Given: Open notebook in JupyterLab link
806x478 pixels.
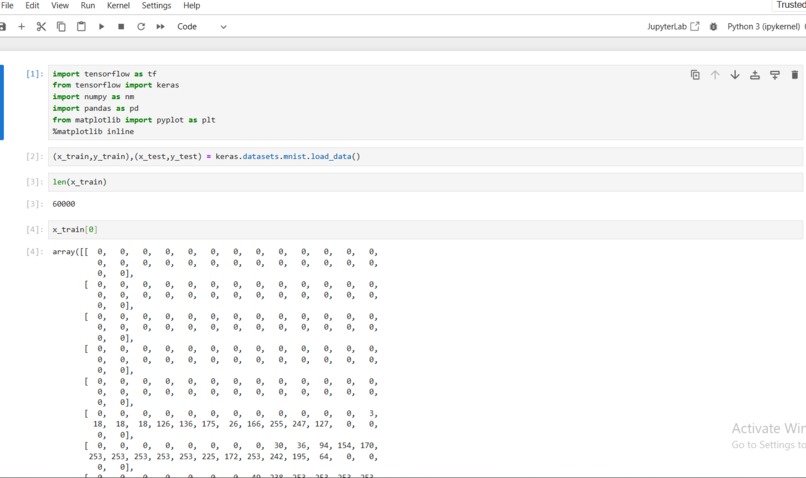Looking at the screenshot, I should 673,27.
